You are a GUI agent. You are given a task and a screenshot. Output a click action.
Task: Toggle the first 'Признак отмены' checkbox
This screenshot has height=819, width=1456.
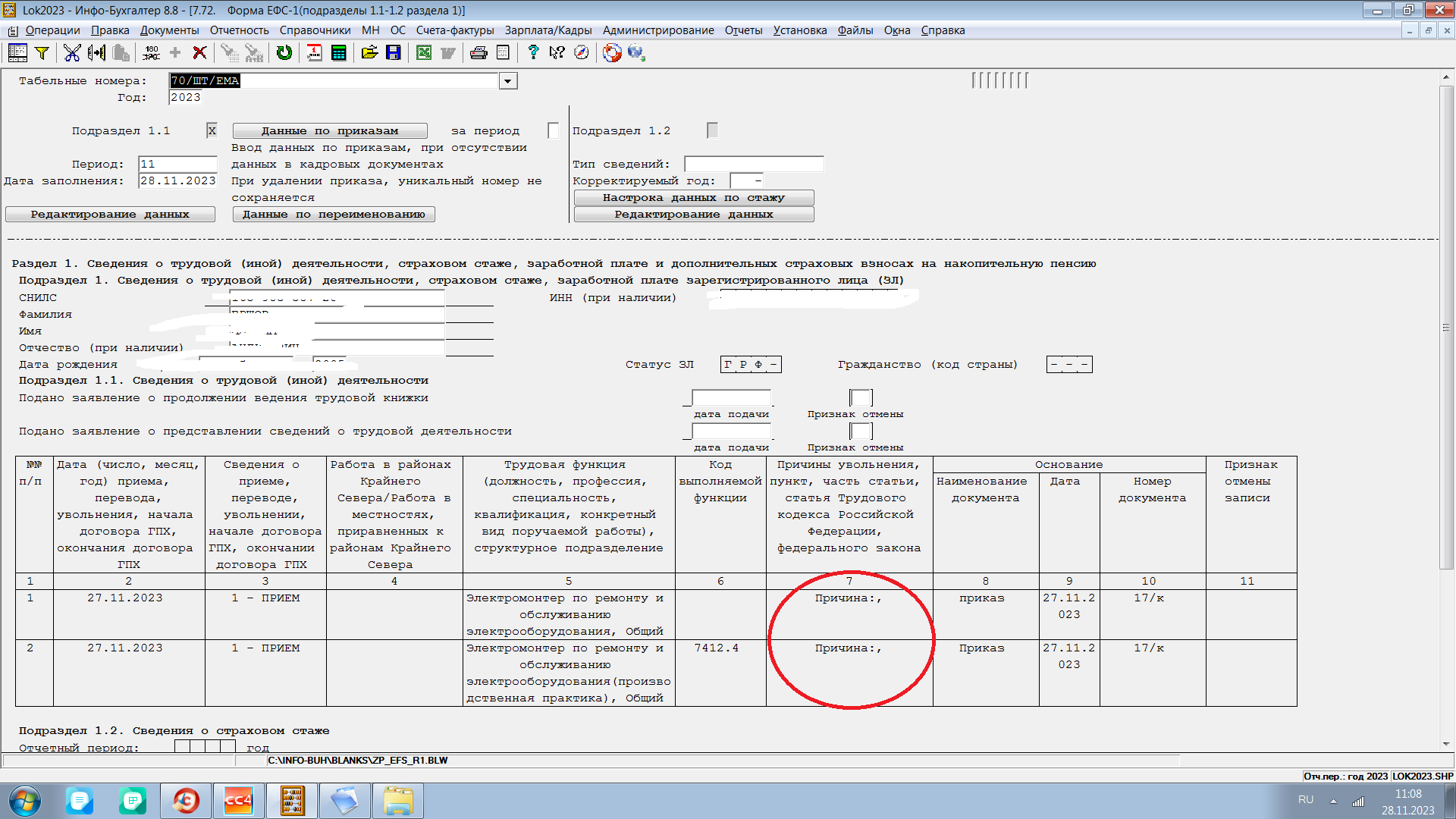point(861,398)
